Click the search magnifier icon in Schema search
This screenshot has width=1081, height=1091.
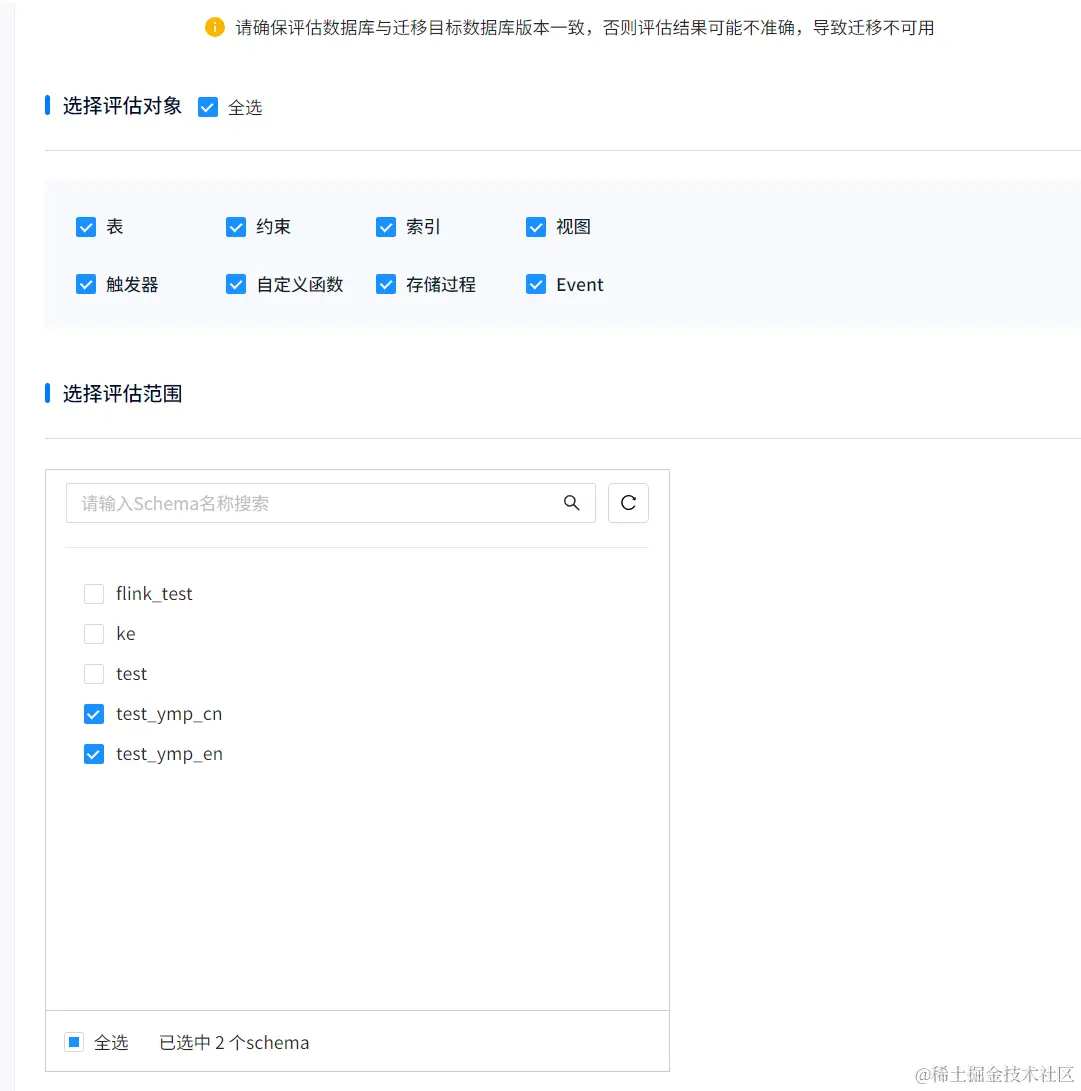point(571,503)
